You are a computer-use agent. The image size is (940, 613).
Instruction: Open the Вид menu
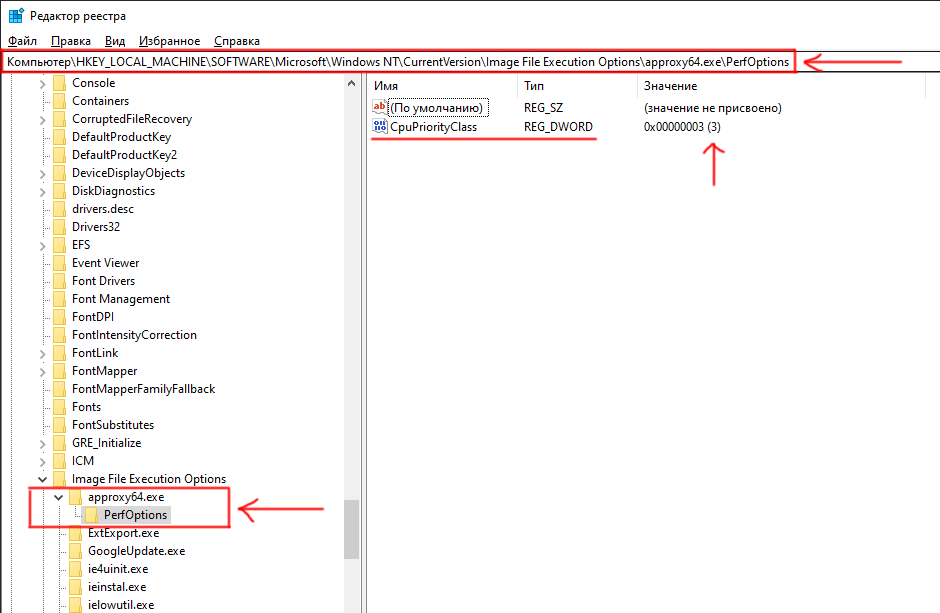(115, 41)
